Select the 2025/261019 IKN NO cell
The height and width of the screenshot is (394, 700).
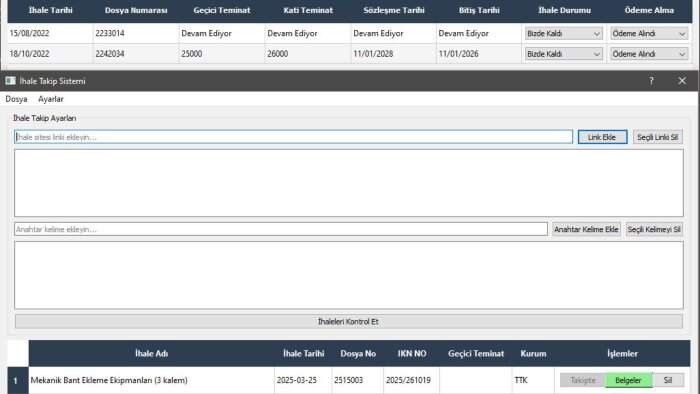click(x=412, y=380)
